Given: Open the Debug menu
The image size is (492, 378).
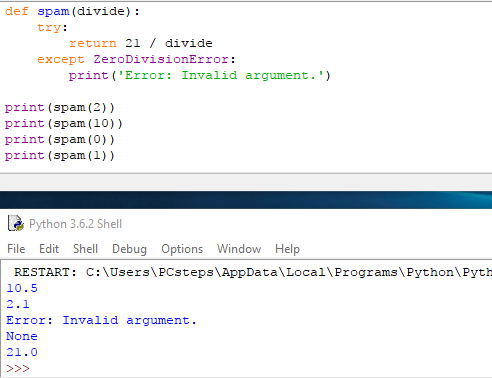Looking at the screenshot, I should point(129,249).
